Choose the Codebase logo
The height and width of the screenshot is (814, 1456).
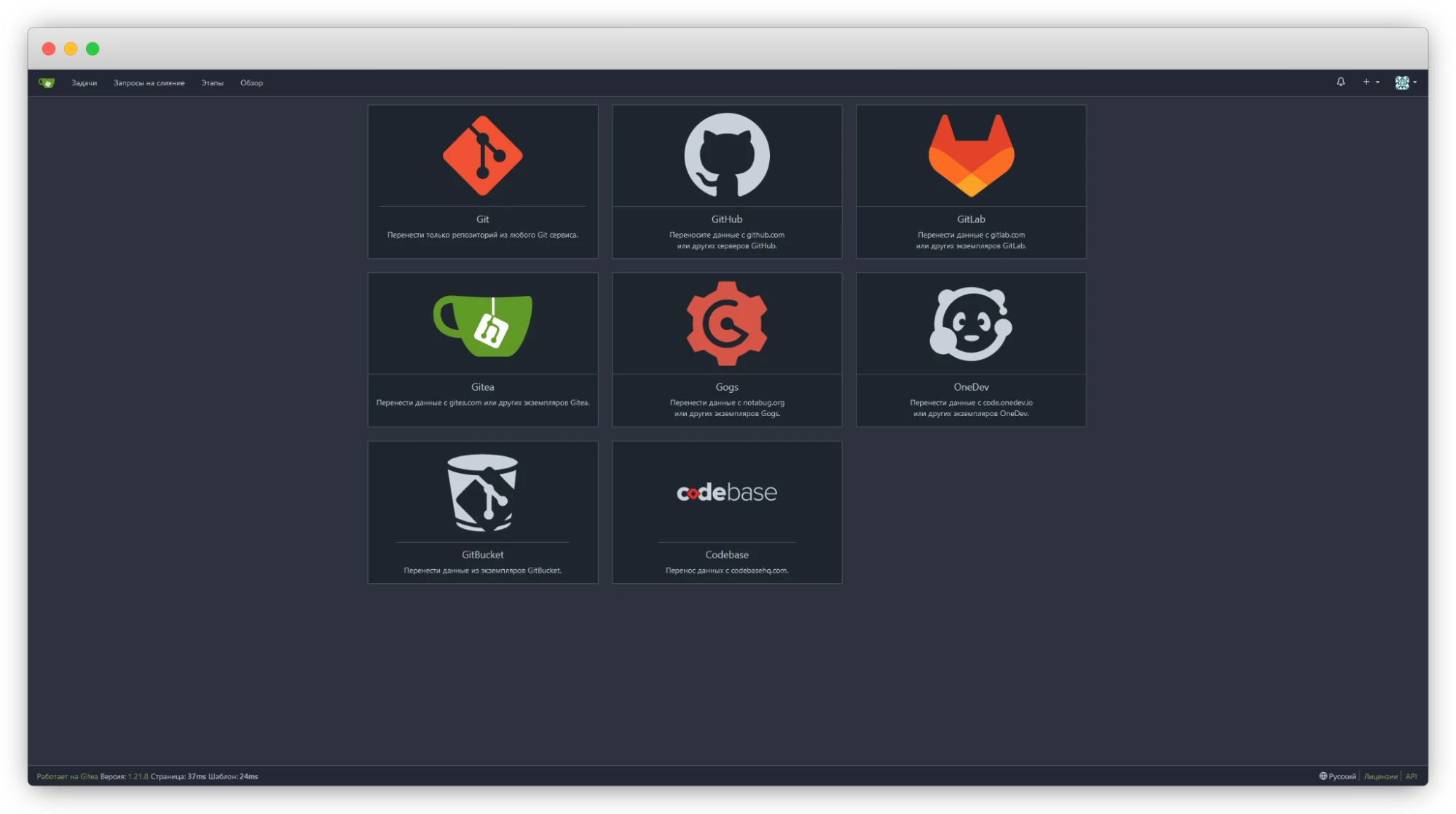(726, 493)
